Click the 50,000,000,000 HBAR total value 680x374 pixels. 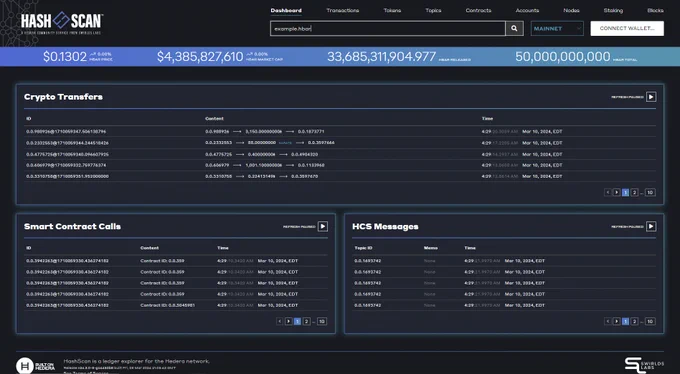(x=562, y=57)
